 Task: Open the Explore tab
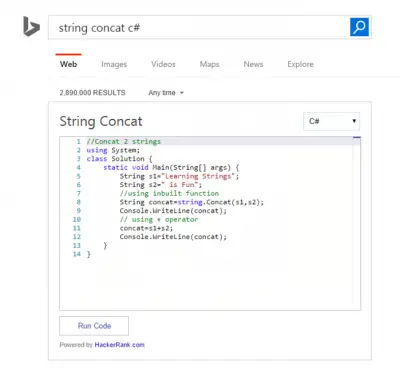(300, 64)
